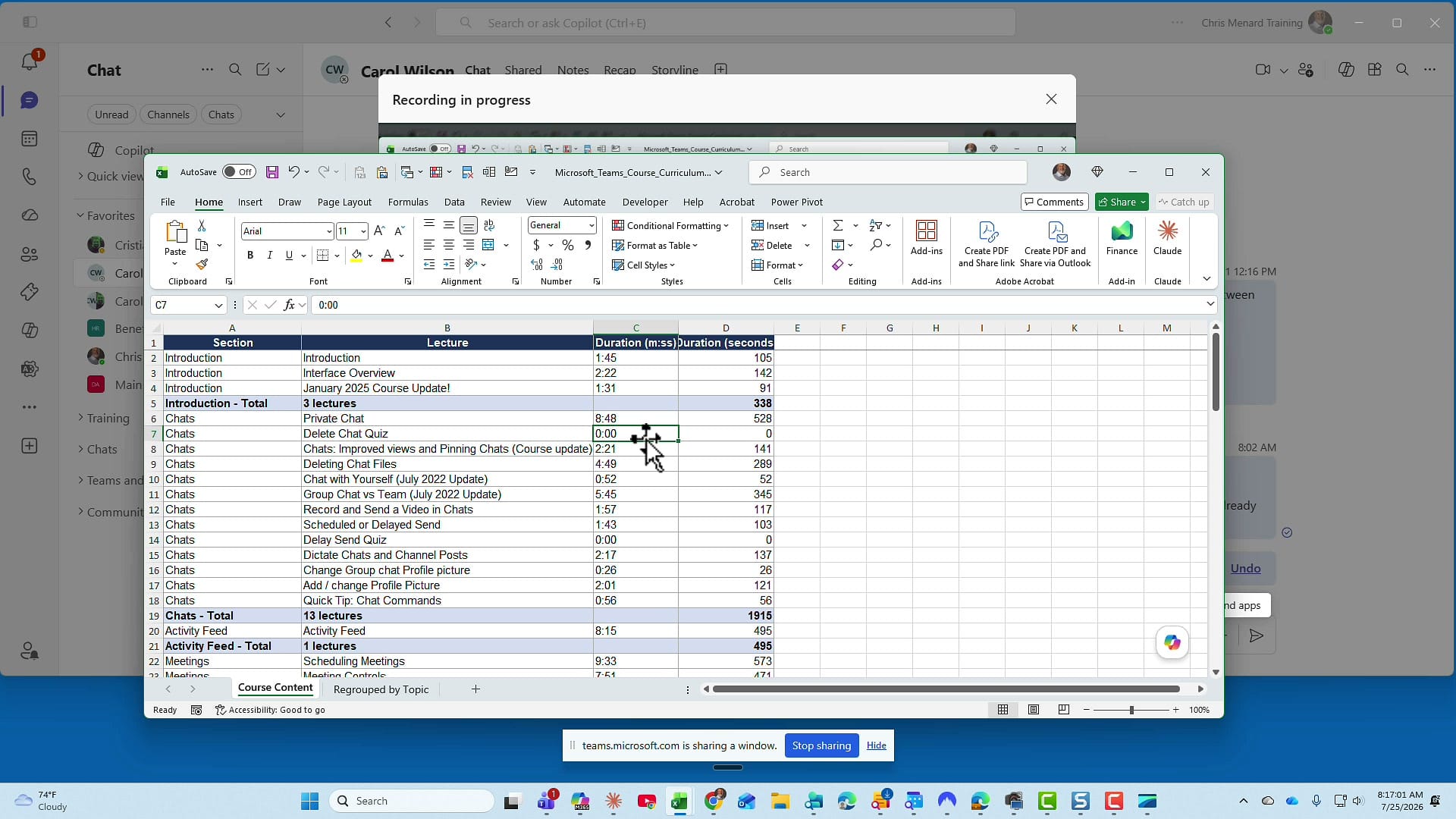Apply Italic formatting
This screenshot has height=819, width=1456.
point(269,256)
